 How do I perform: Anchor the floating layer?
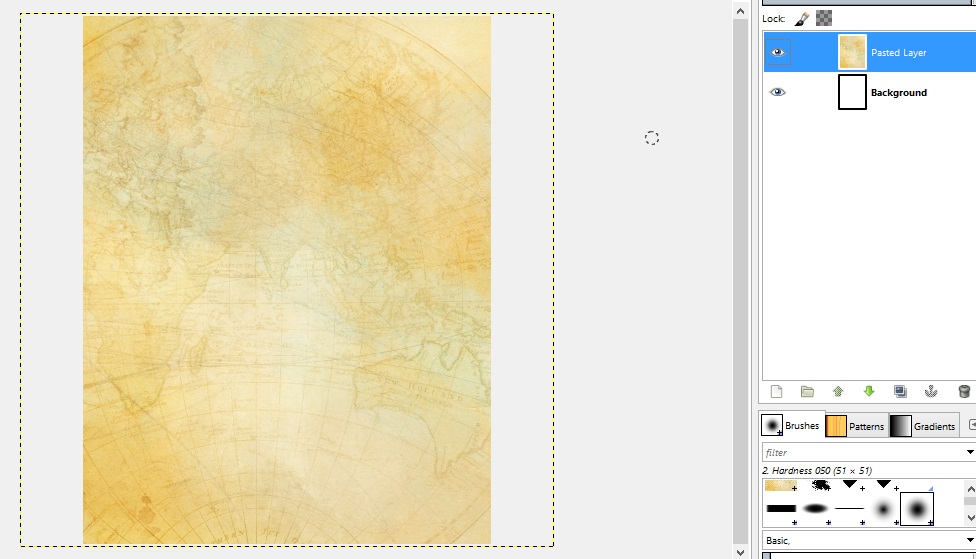(931, 392)
